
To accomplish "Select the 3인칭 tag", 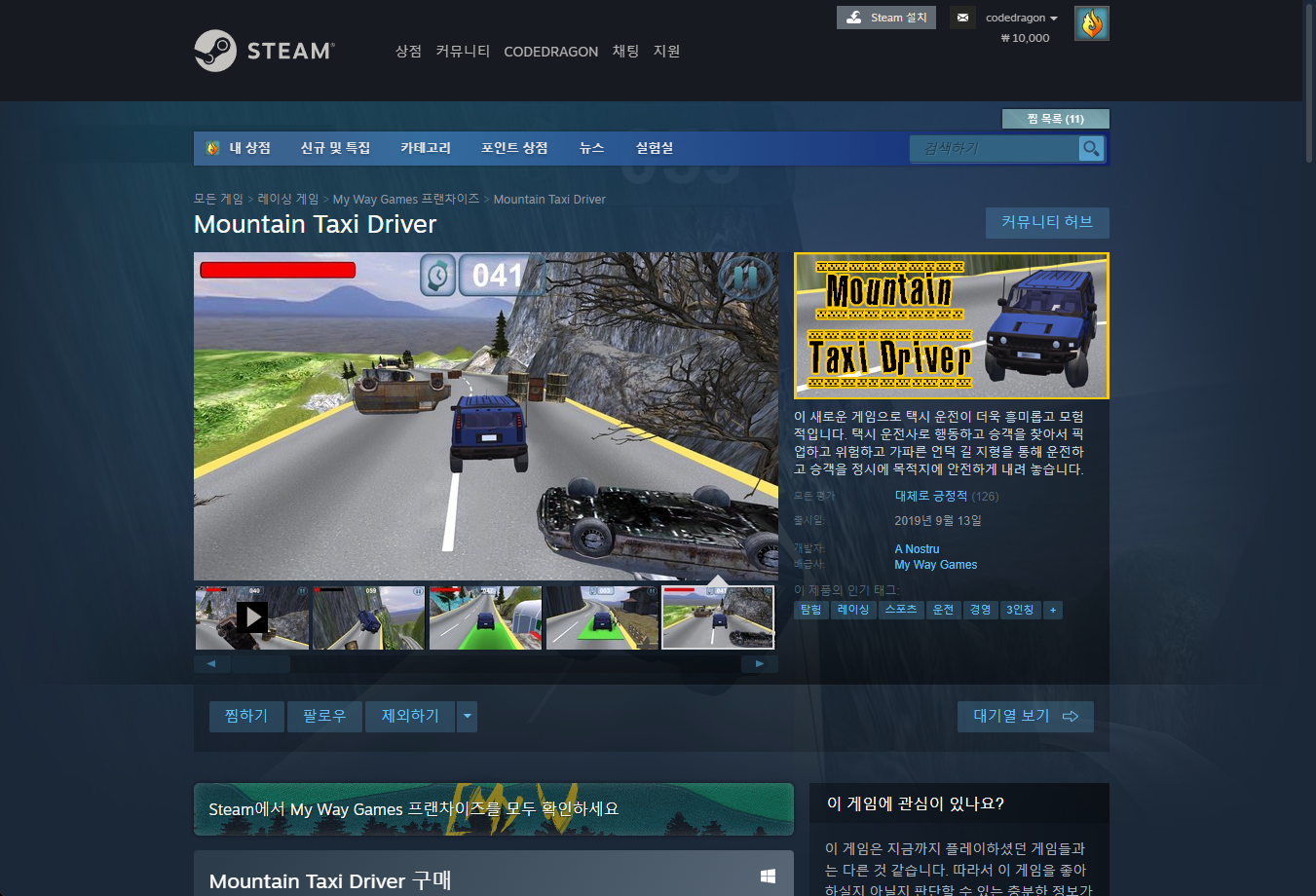I will click(x=1020, y=610).
